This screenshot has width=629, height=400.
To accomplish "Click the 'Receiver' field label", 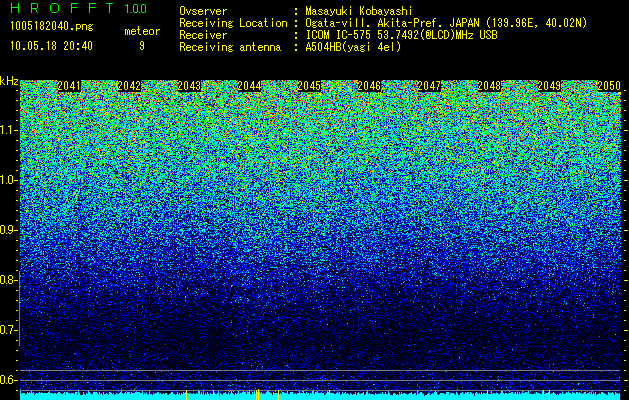I will 203,35.
